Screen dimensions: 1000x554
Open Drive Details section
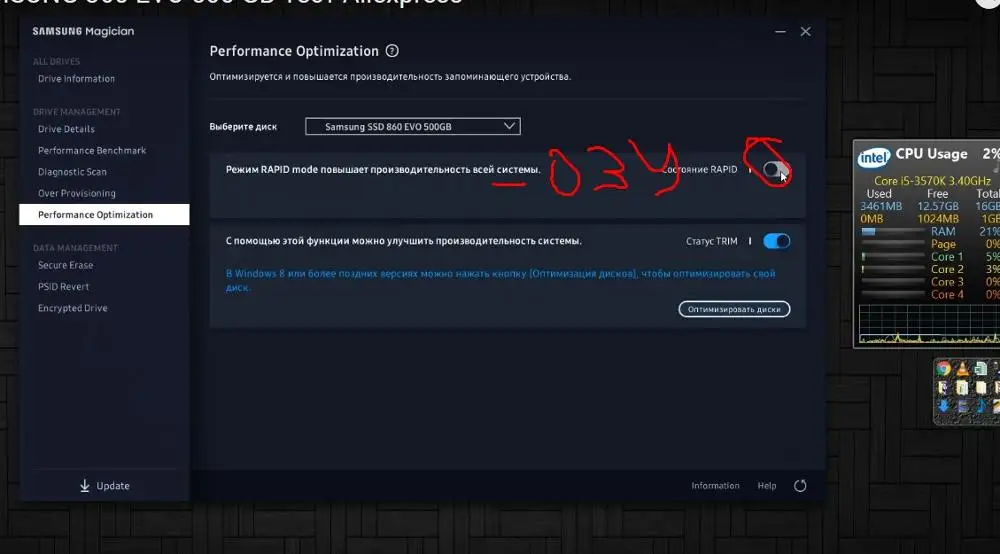tap(66, 129)
